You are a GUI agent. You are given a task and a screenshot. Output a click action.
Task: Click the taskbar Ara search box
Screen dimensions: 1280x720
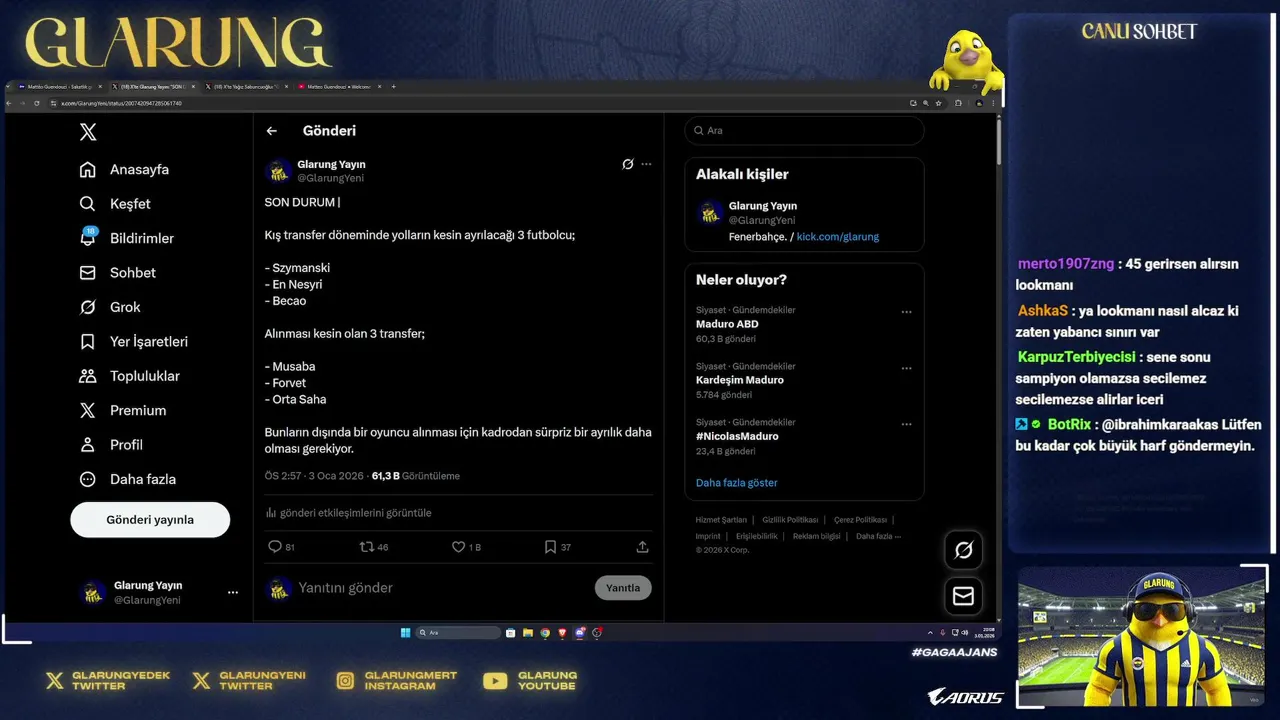(458, 632)
